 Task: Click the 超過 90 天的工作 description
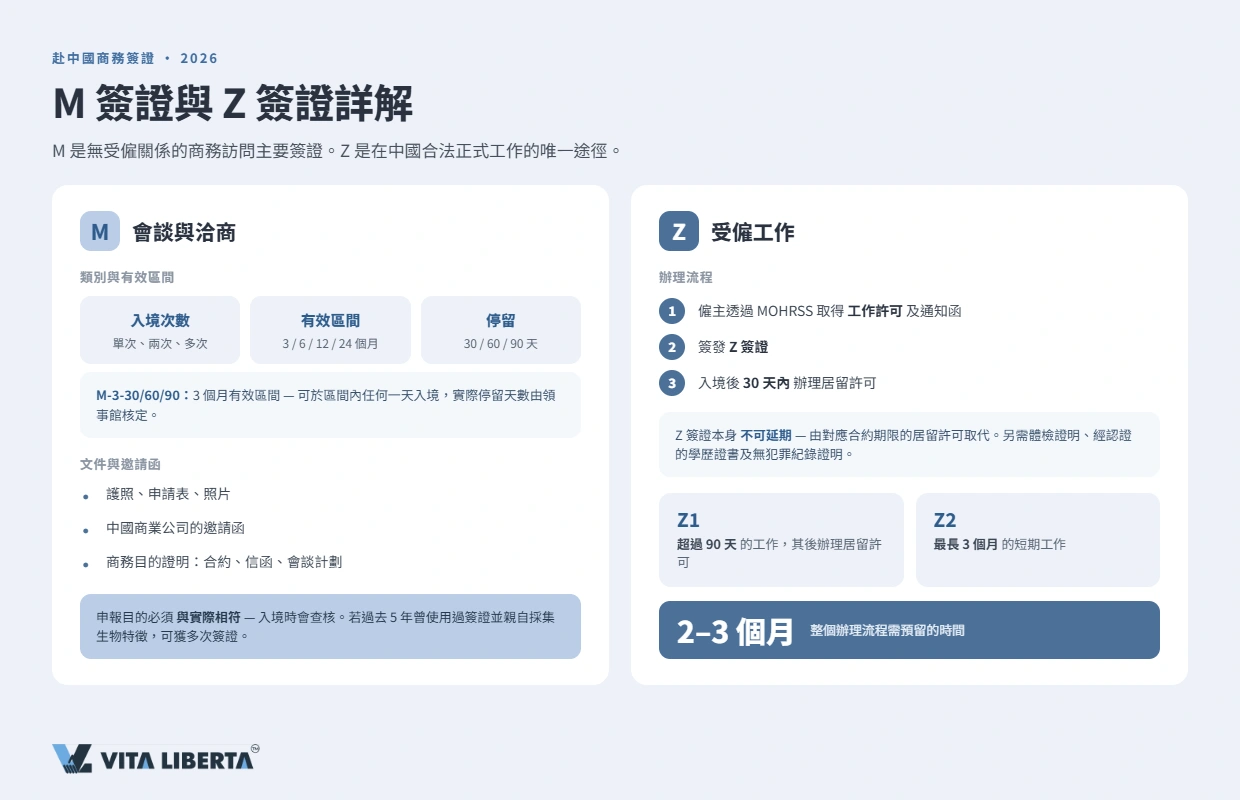779,553
